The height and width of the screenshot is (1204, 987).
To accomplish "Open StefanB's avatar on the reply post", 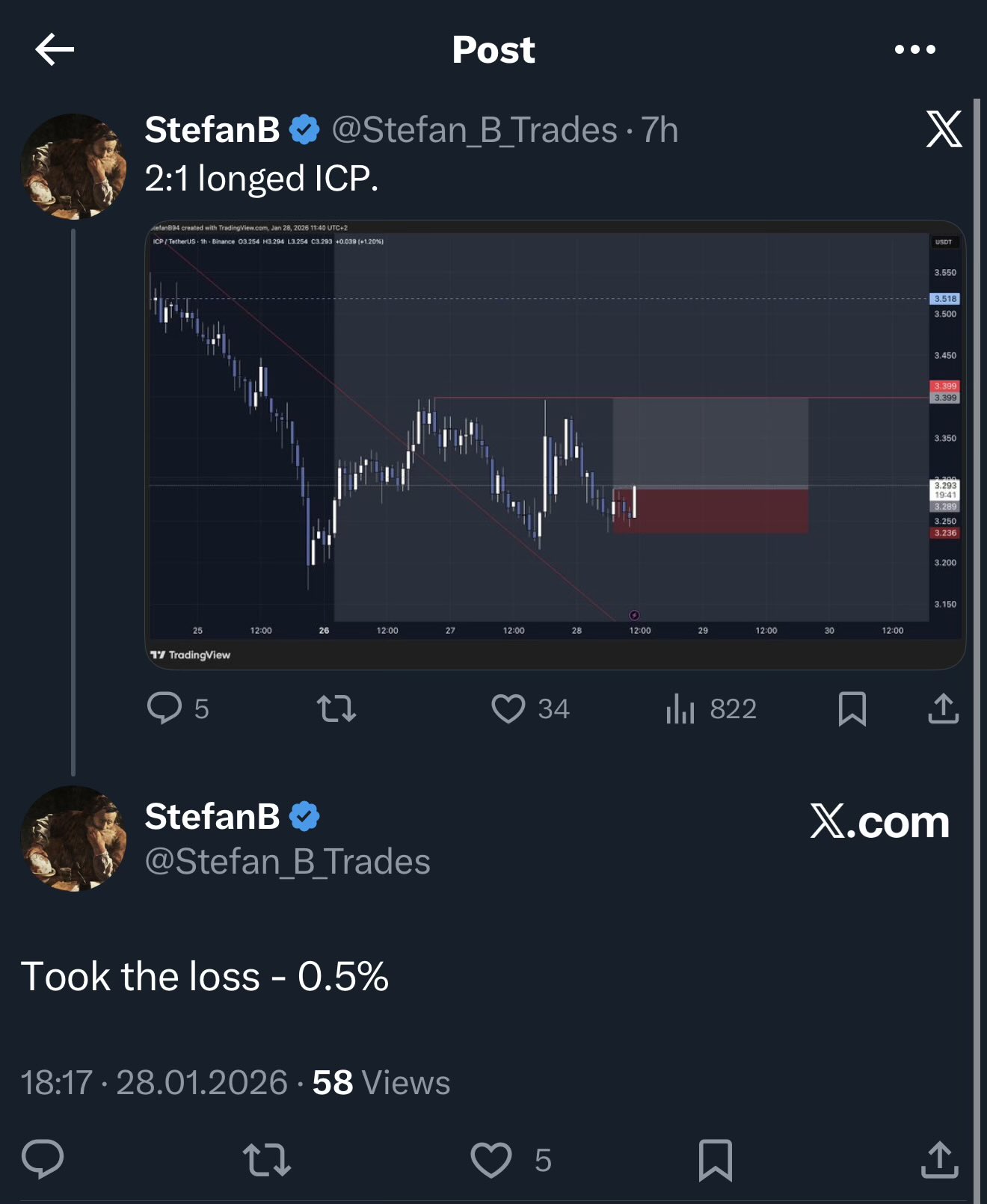I will coord(73,838).
